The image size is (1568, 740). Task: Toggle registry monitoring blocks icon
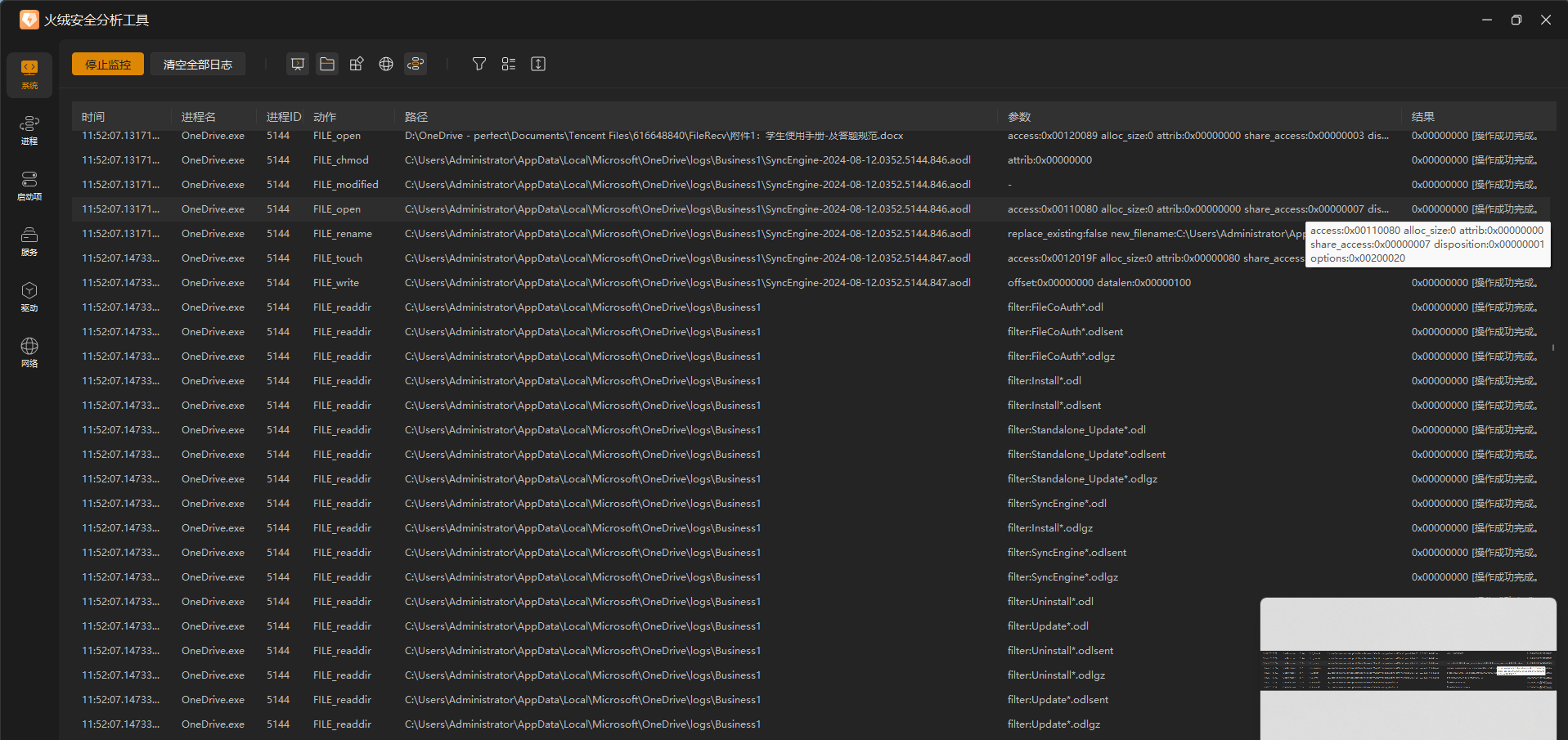click(357, 64)
